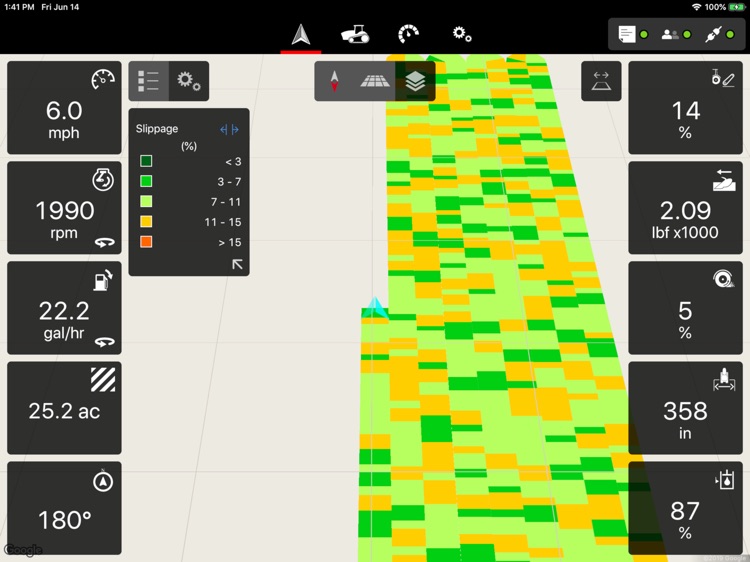The width and height of the screenshot is (750, 562).
Task: Tap the tire wheel icon
Action: 724,279
